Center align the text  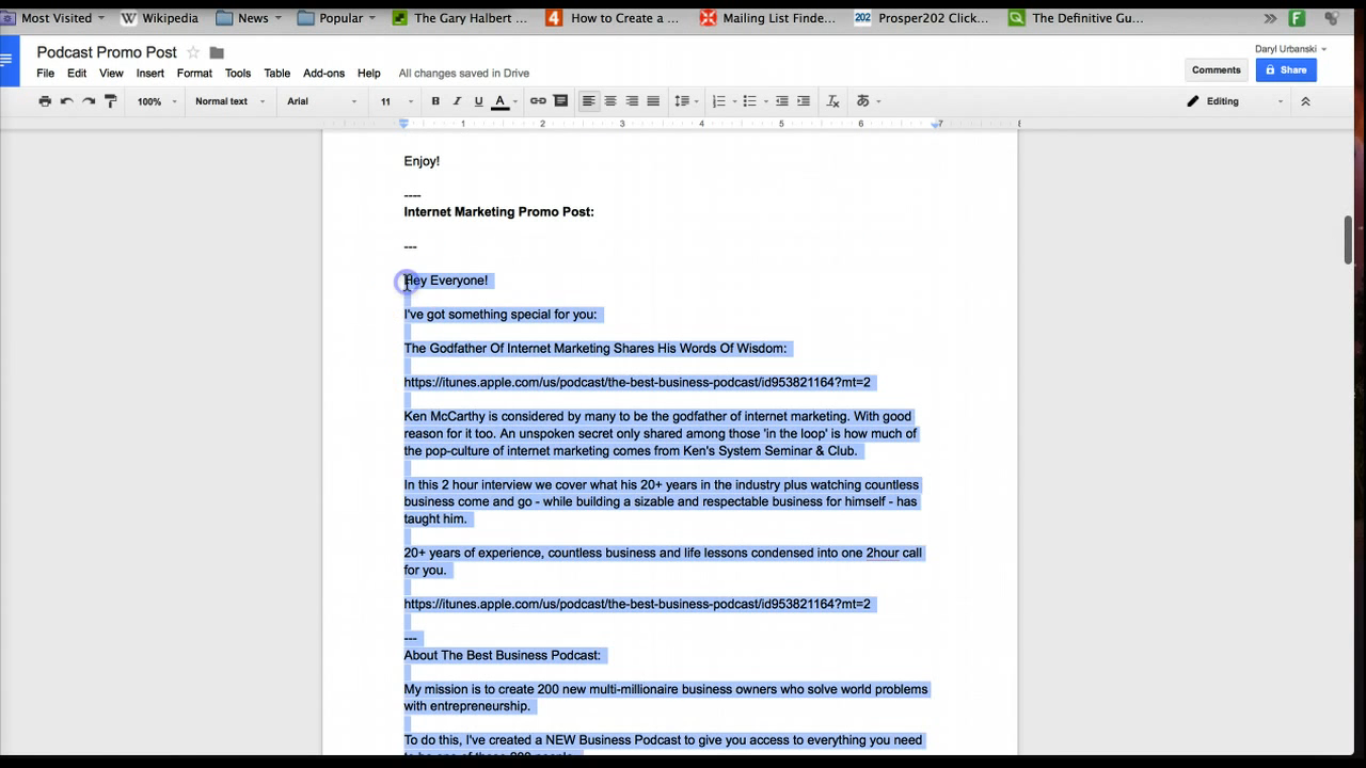coord(610,101)
